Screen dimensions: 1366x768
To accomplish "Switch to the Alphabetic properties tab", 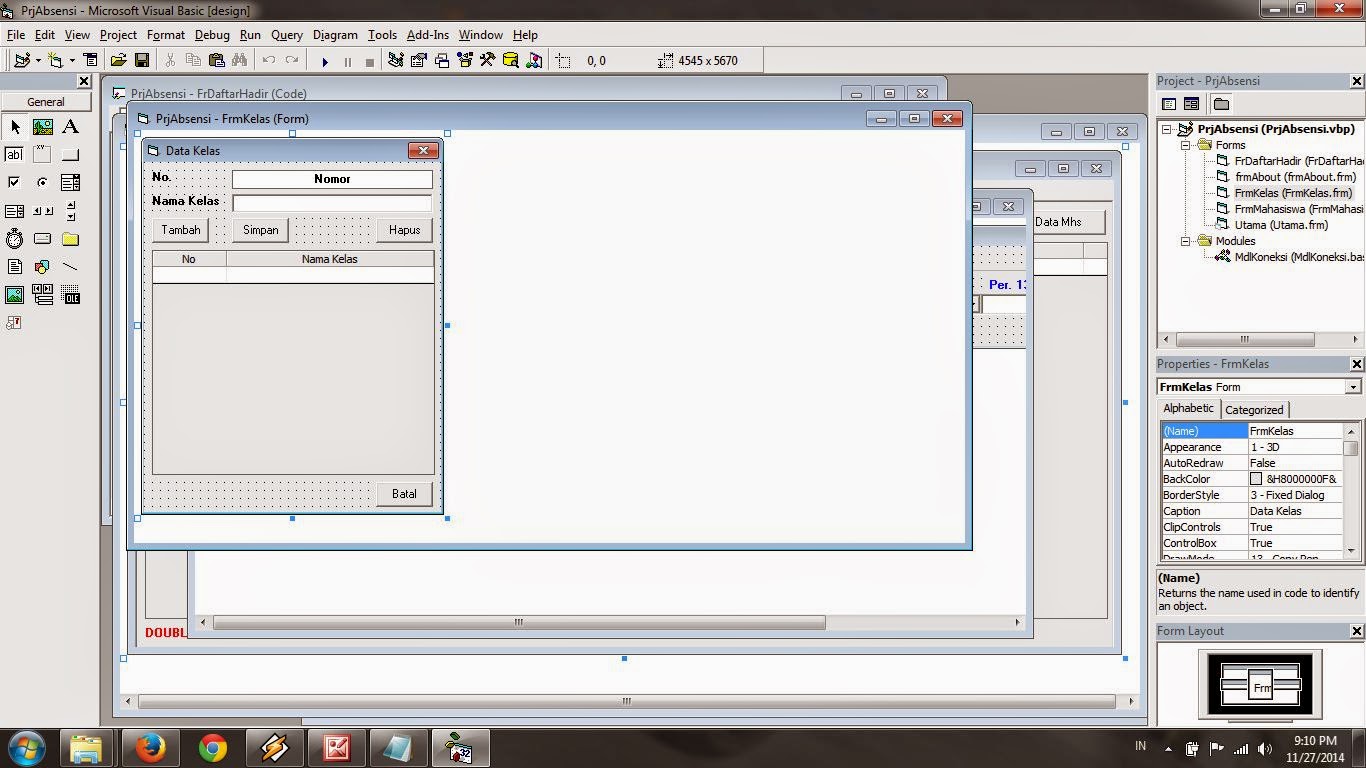I will 1189,409.
